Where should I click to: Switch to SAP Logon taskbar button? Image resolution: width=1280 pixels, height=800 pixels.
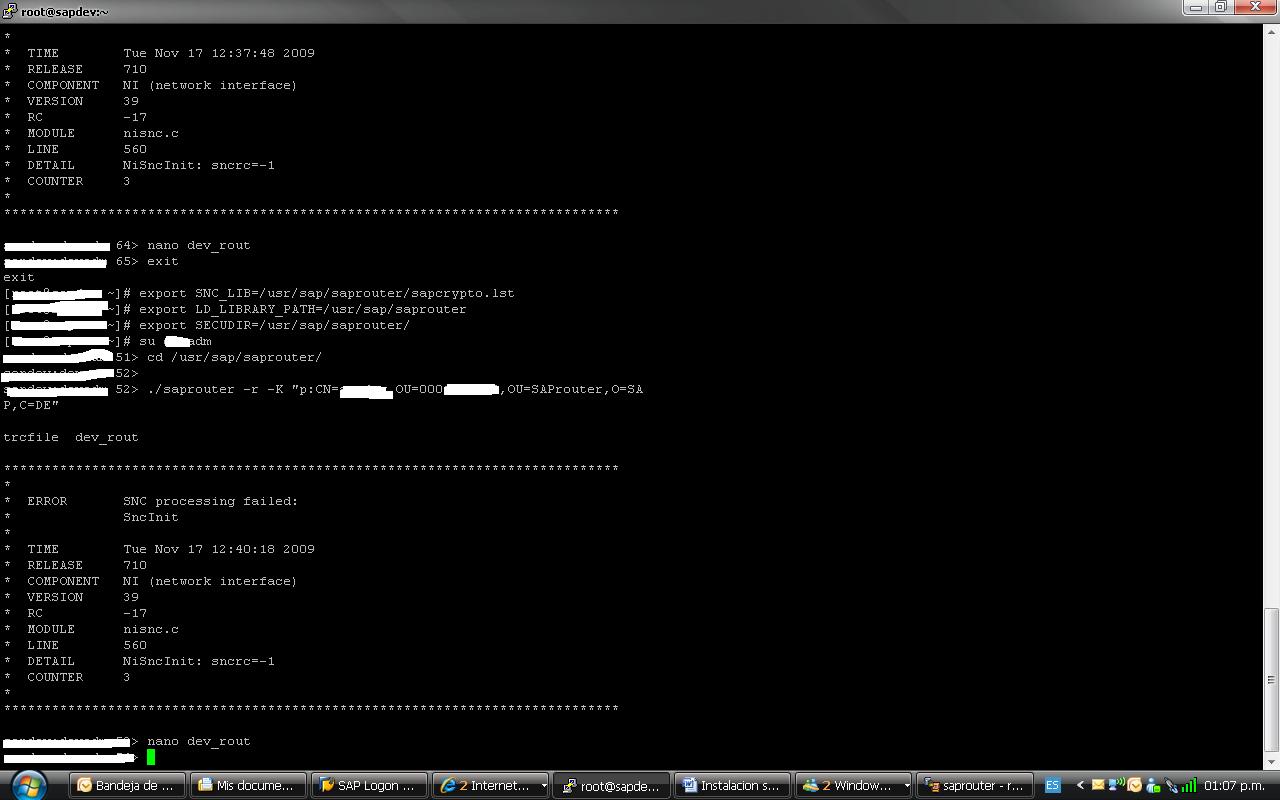(x=369, y=785)
